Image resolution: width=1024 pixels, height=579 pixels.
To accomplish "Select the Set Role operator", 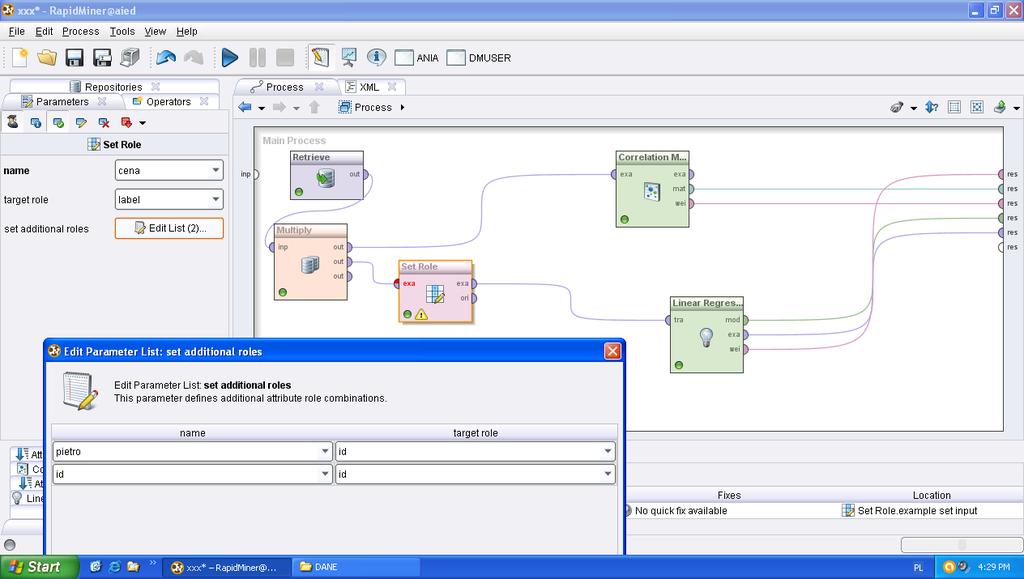I will [x=436, y=291].
